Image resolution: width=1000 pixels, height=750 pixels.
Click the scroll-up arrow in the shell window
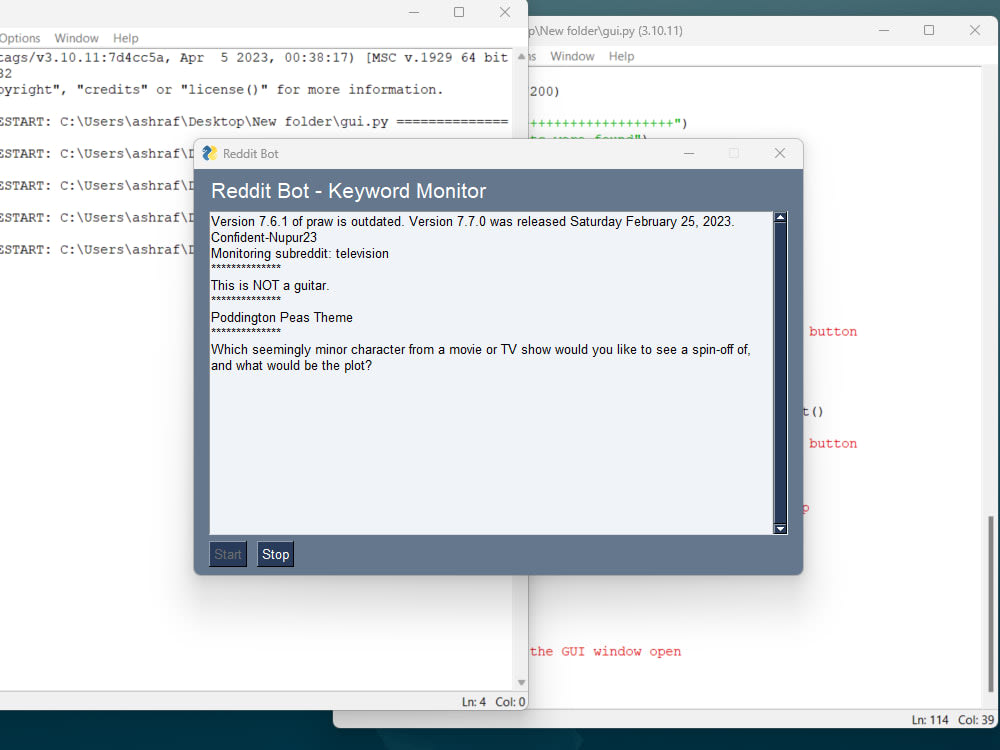tap(521, 57)
